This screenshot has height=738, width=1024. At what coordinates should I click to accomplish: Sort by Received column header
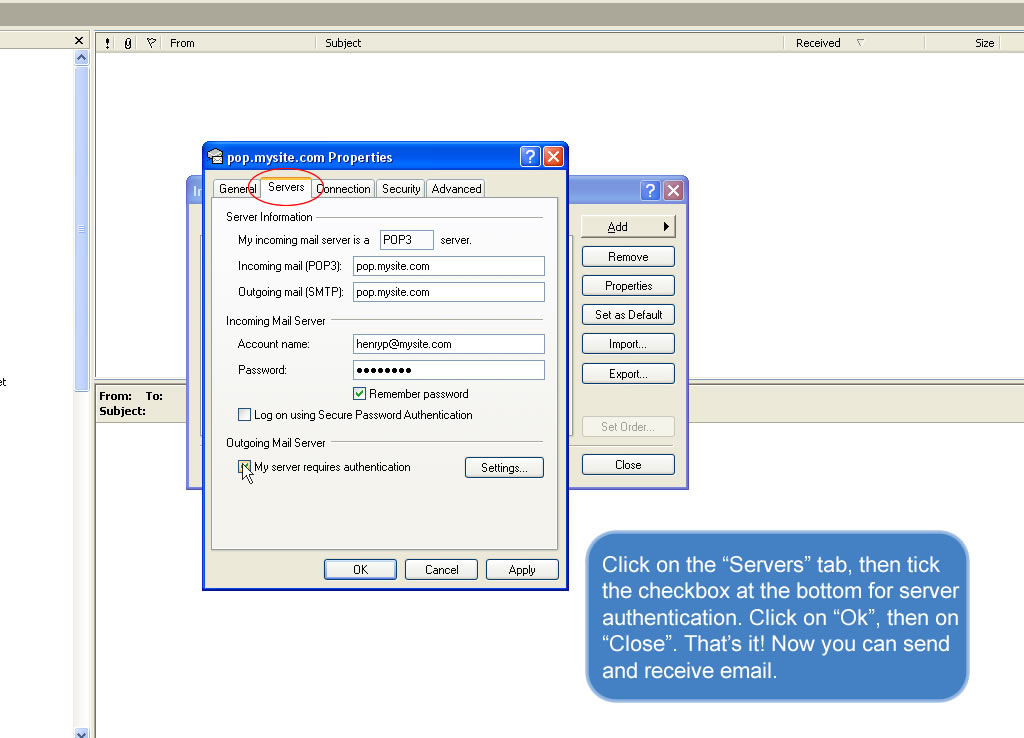tap(818, 43)
